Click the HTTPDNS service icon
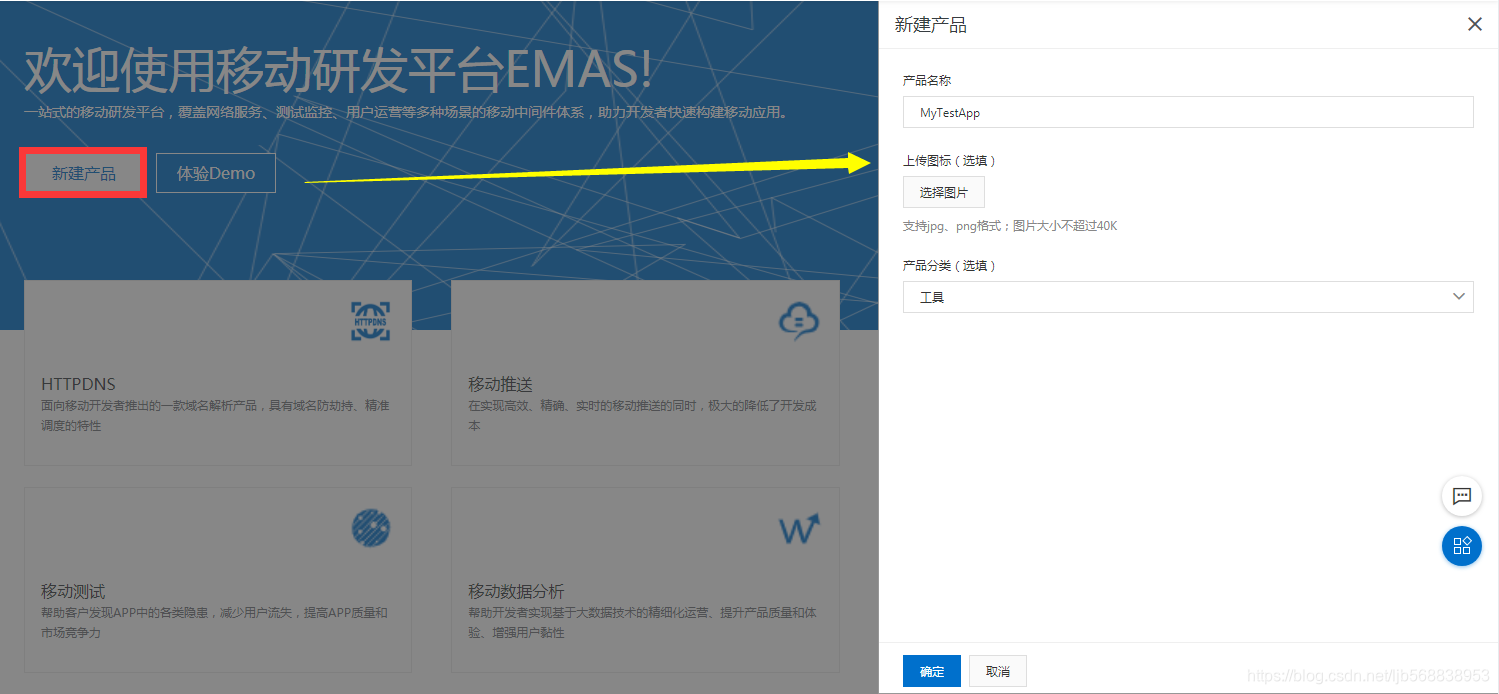The image size is (1499, 694). click(x=371, y=322)
